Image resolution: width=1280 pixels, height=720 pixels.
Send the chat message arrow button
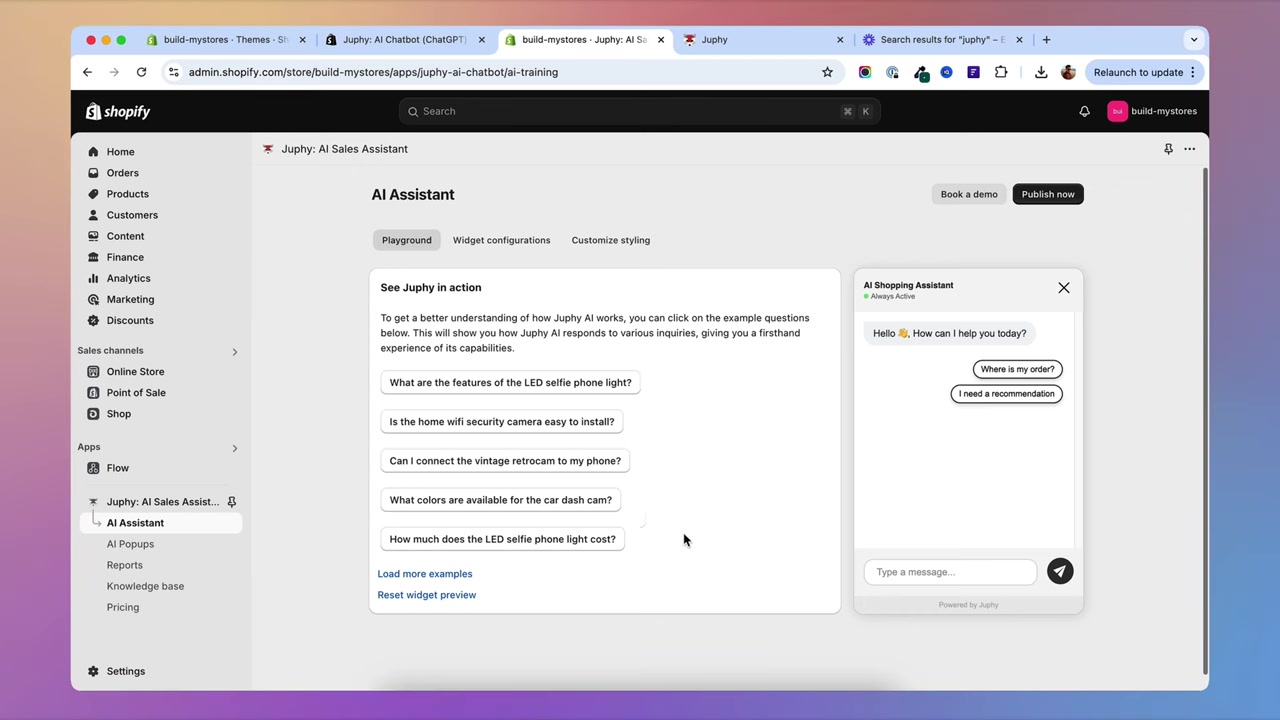pos(1060,571)
